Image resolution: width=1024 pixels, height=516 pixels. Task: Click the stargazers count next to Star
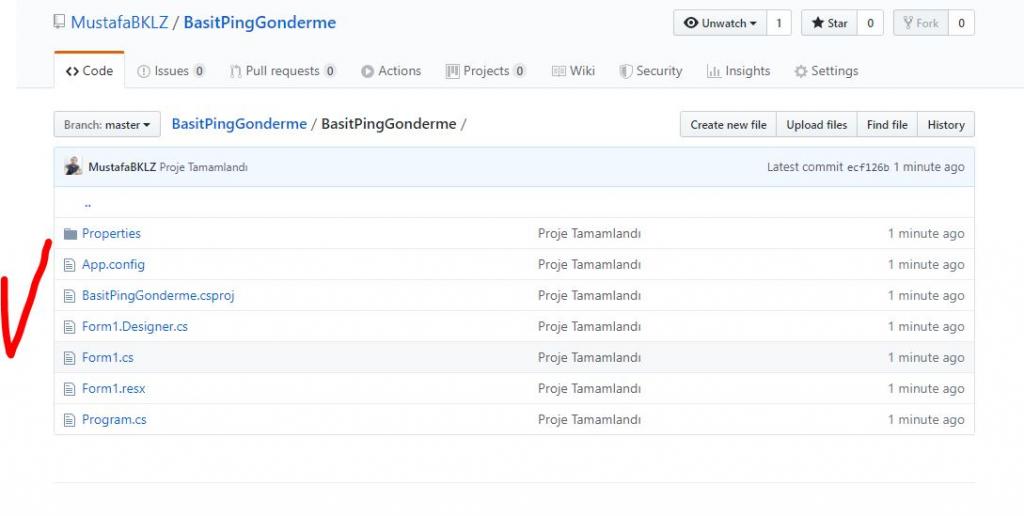[x=870, y=23]
